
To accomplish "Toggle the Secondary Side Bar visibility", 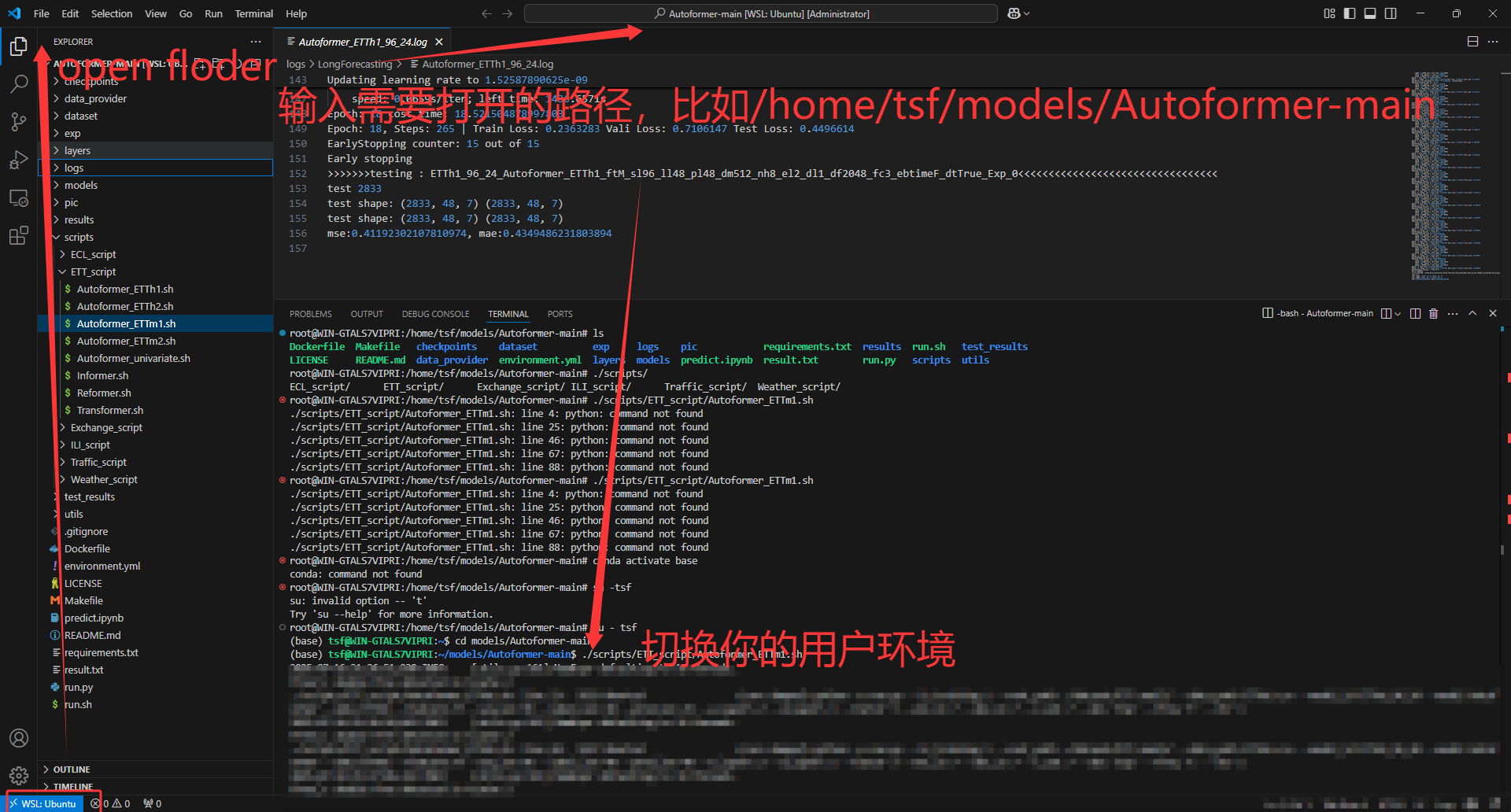I will (x=1391, y=13).
